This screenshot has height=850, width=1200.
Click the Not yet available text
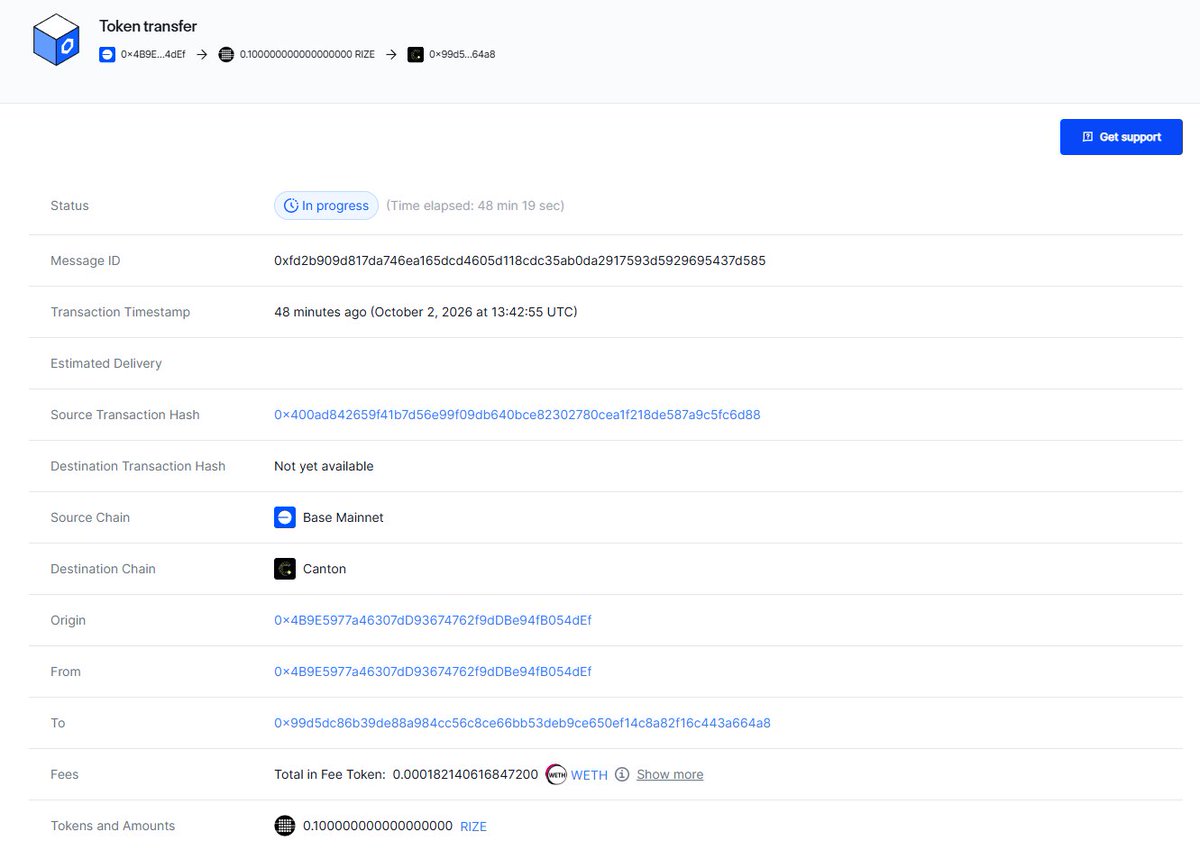pos(324,466)
